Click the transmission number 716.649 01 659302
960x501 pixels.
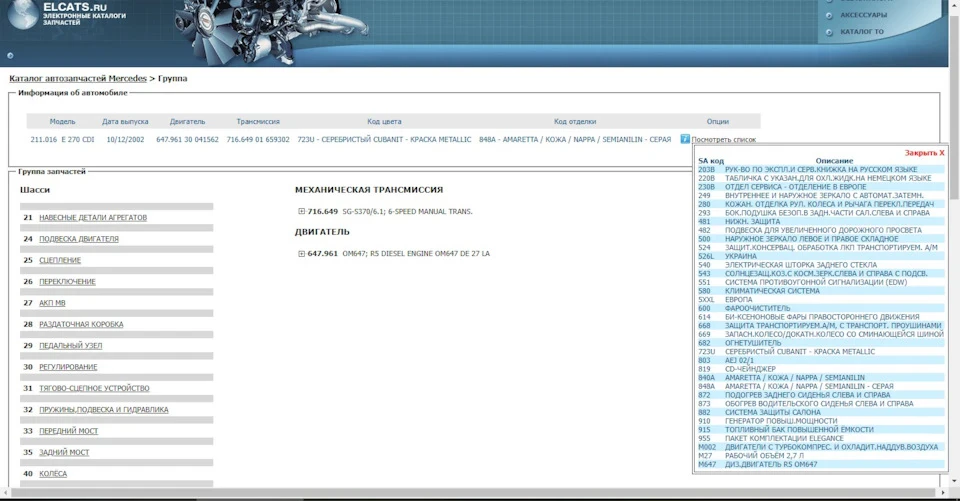(258, 140)
